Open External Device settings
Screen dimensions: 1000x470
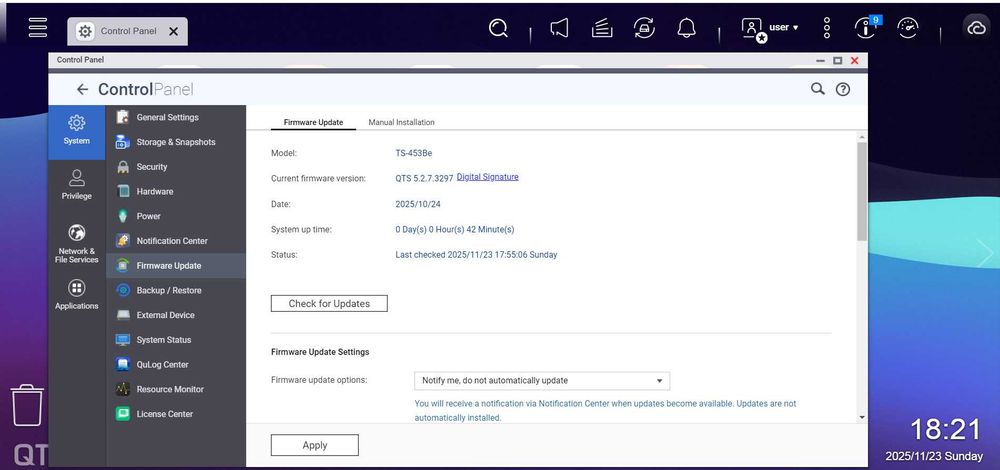click(x=176, y=315)
